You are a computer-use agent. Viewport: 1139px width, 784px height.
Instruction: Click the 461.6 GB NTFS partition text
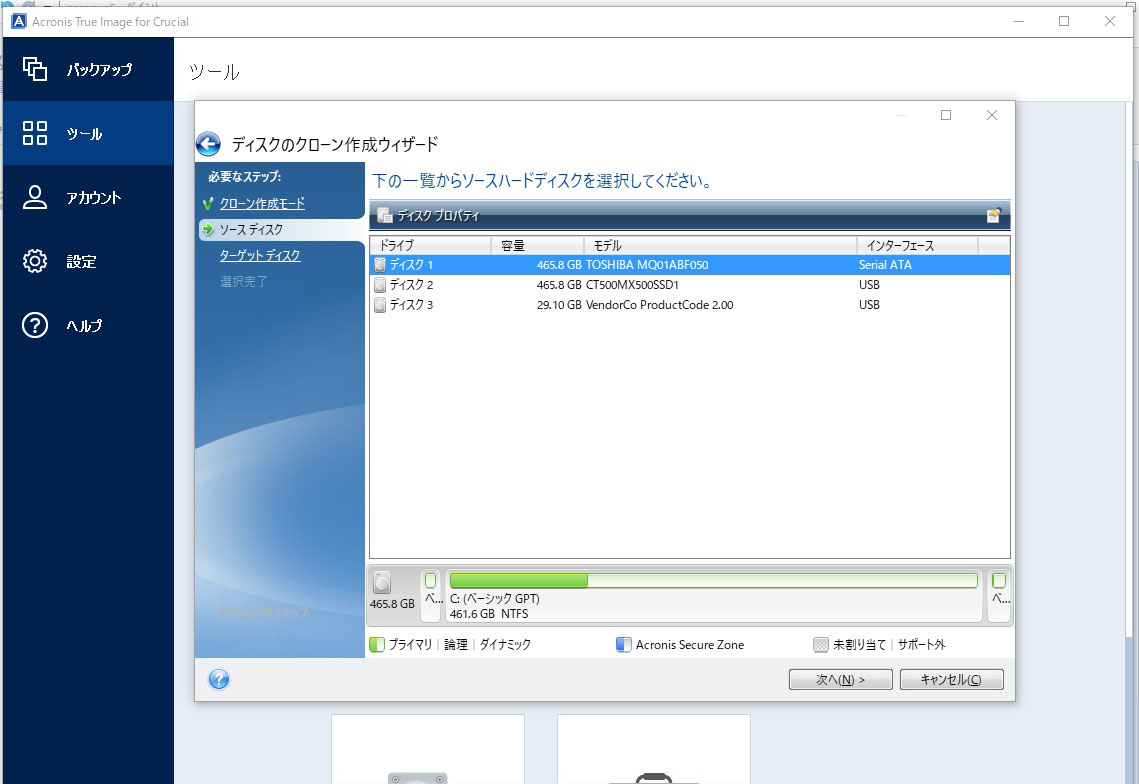(x=489, y=614)
